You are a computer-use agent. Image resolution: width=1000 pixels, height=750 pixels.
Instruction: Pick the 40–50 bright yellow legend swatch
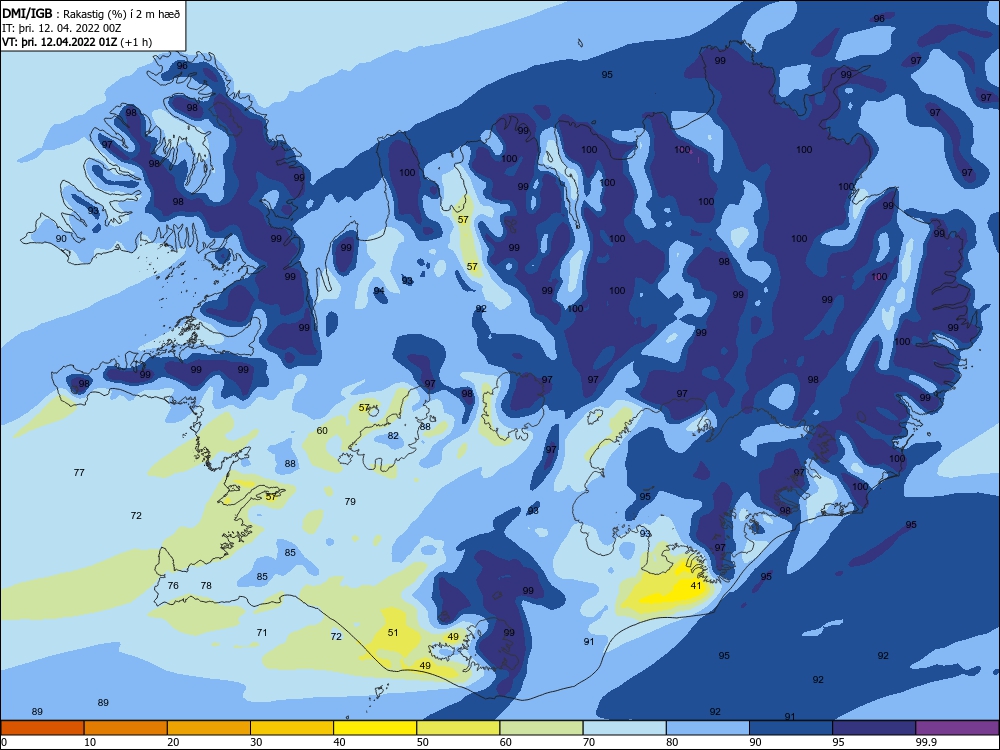click(375, 728)
